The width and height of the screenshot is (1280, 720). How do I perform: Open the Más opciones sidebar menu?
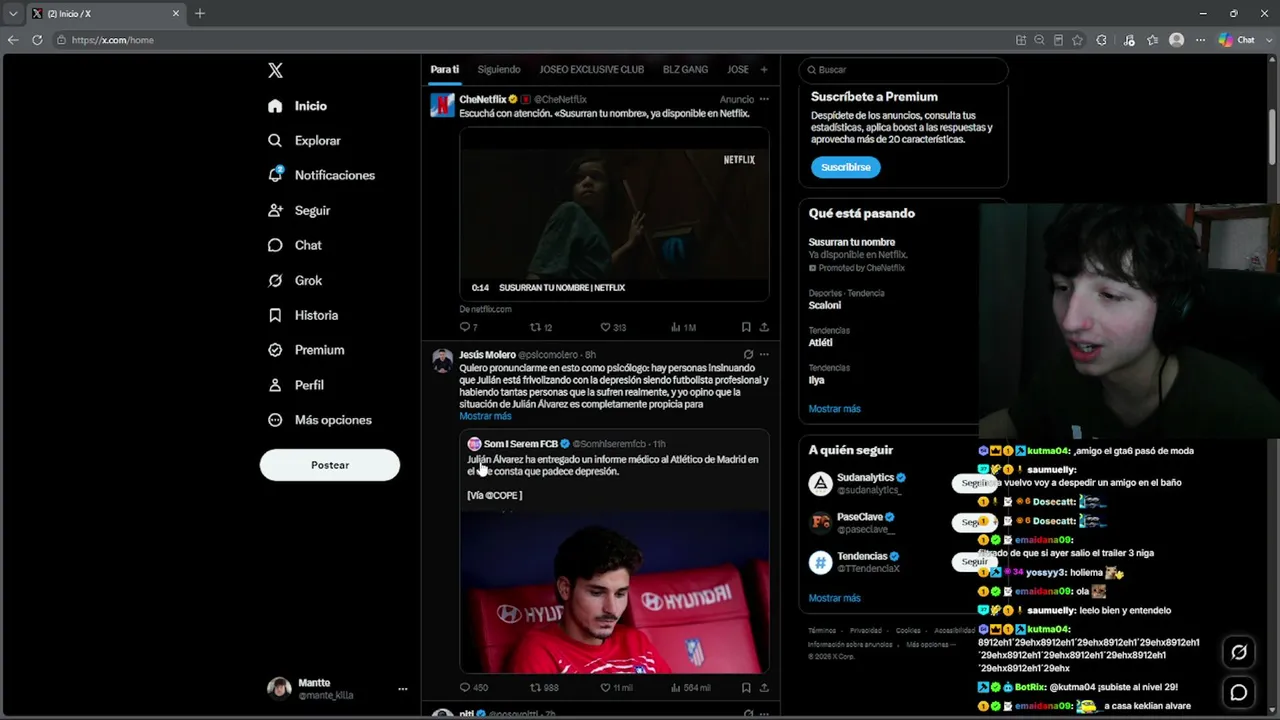pos(319,420)
